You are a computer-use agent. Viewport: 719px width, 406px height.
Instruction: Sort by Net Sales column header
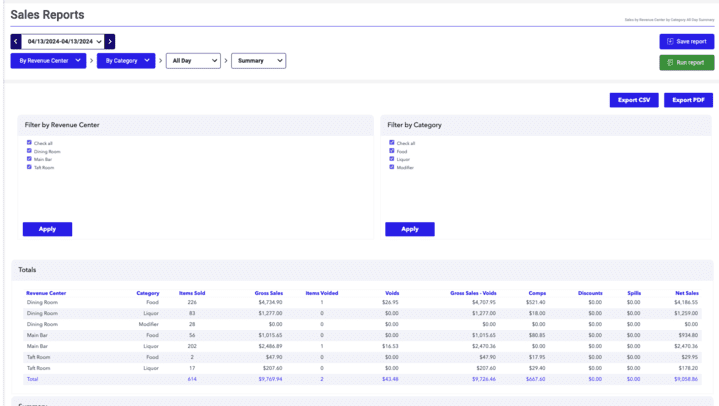point(687,293)
